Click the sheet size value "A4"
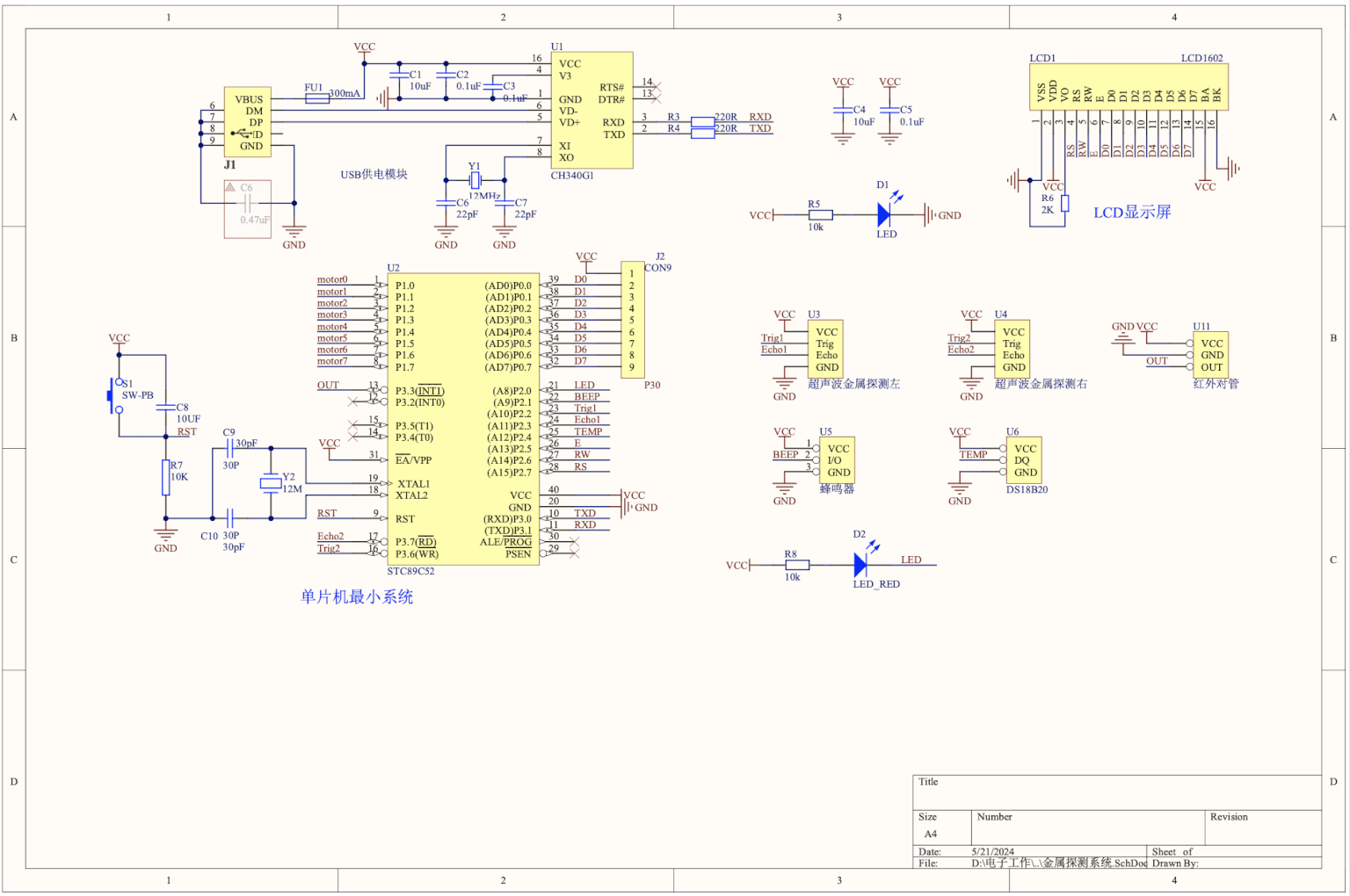The width and height of the screenshot is (1350, 896). point(931,834)
